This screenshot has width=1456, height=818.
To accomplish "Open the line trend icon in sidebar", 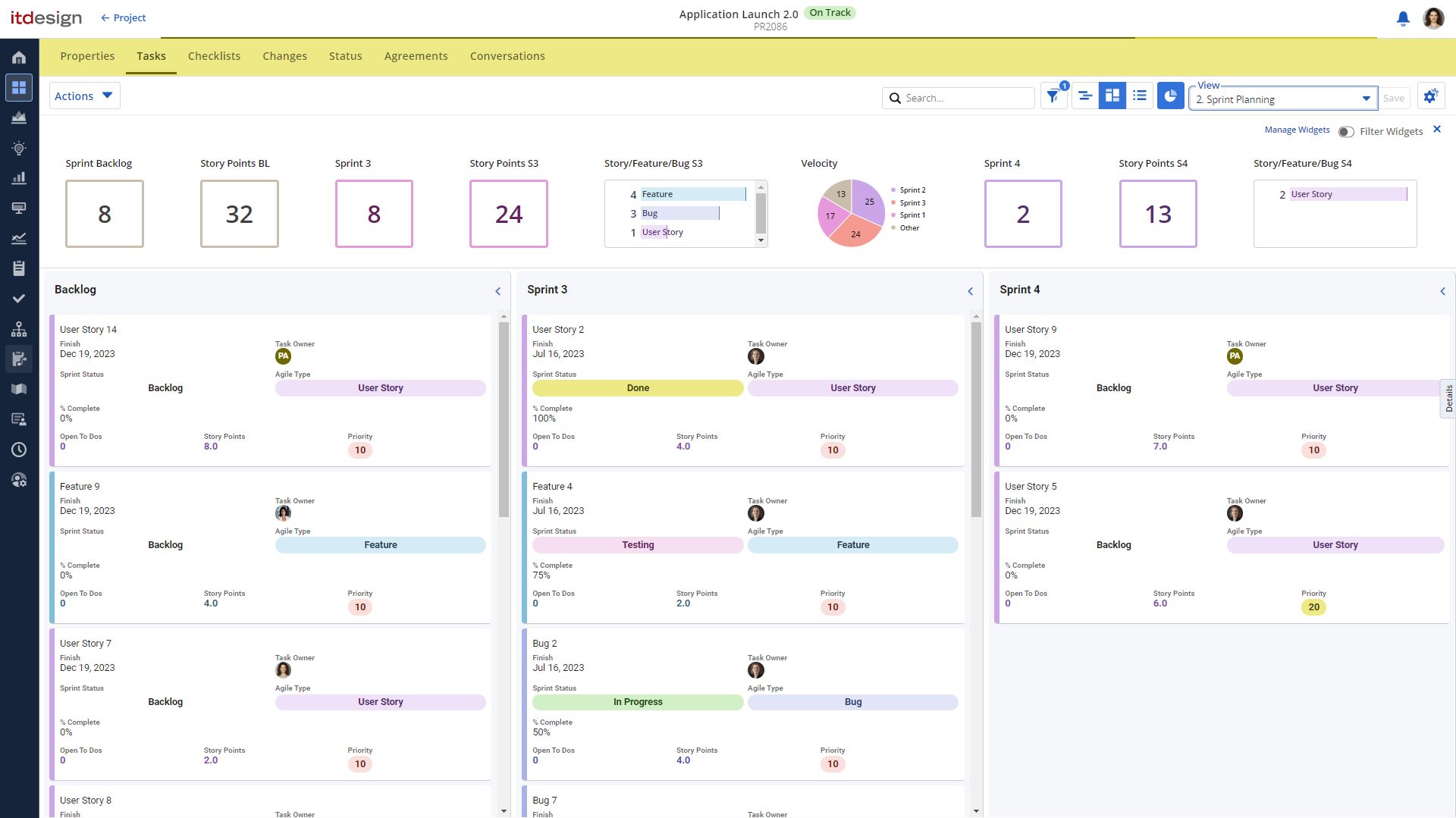I will [19, 239].
